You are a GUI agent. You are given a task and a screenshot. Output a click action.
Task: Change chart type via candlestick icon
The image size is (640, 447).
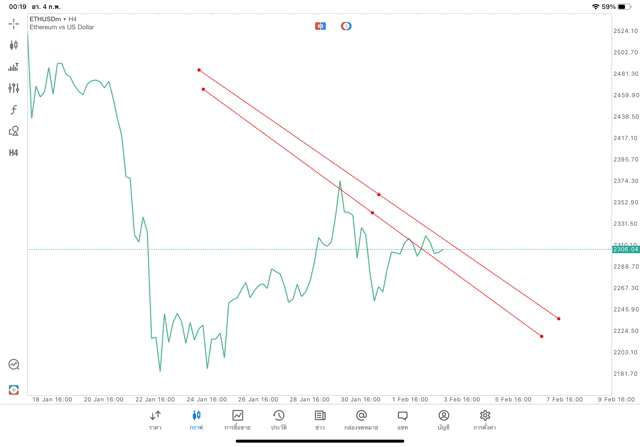pos(14,45)
